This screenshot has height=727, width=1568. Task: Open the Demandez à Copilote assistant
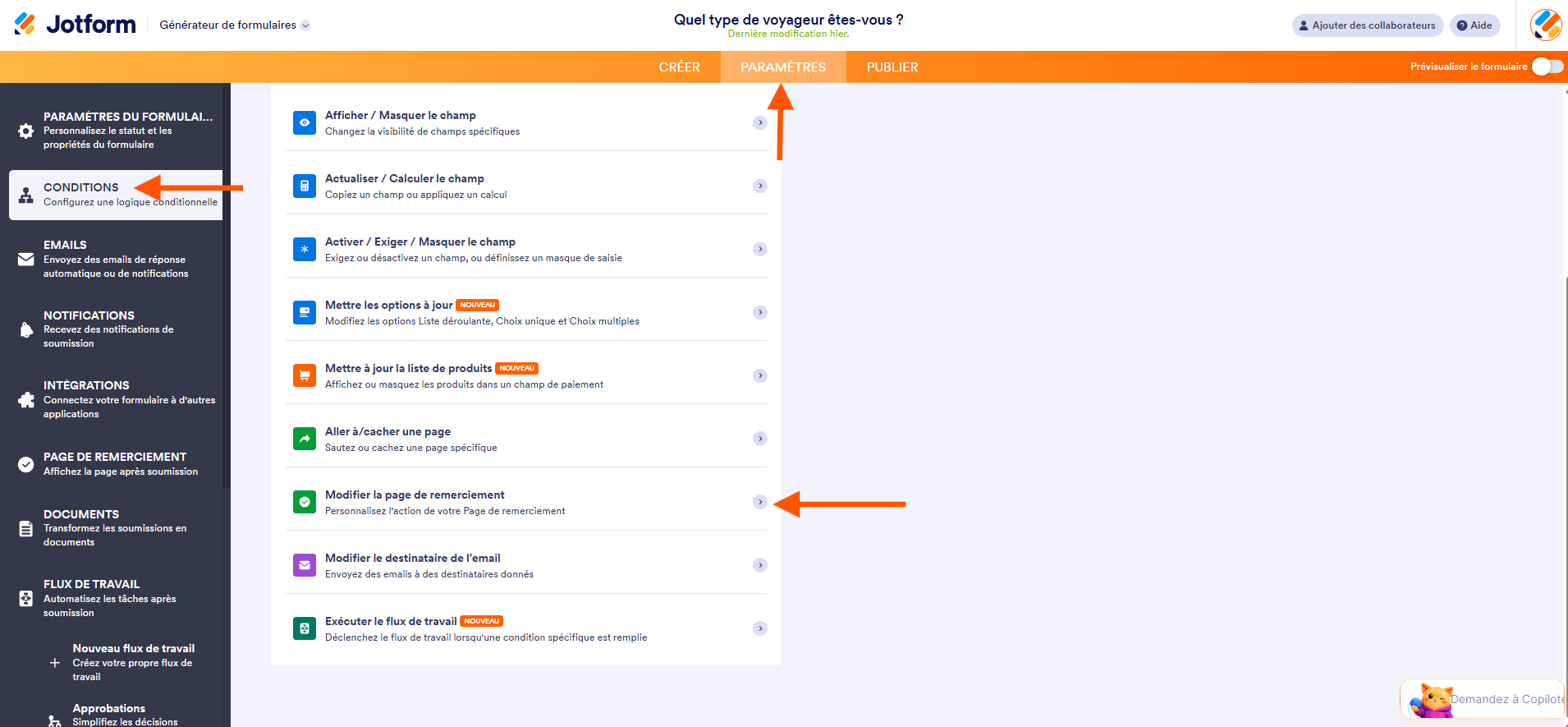point(1484,699)
